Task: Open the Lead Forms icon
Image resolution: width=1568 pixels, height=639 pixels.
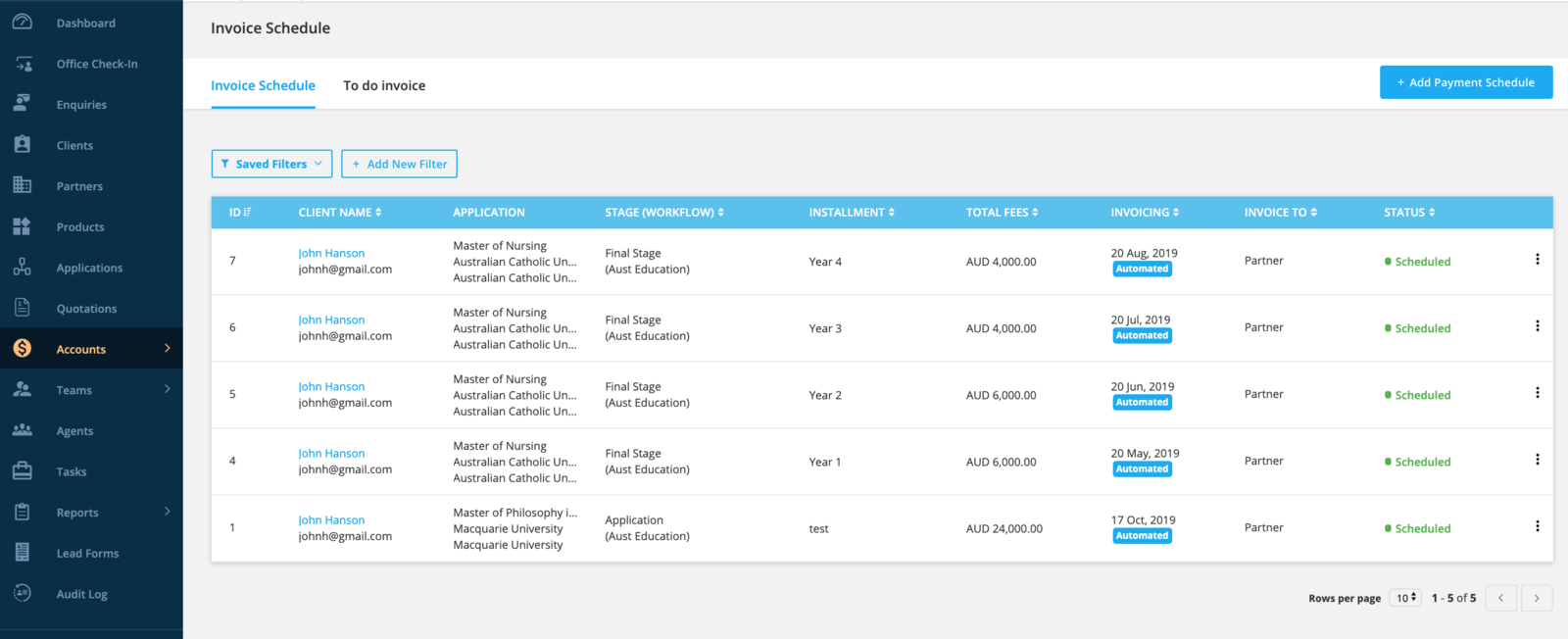Action: tap(23, 552)
